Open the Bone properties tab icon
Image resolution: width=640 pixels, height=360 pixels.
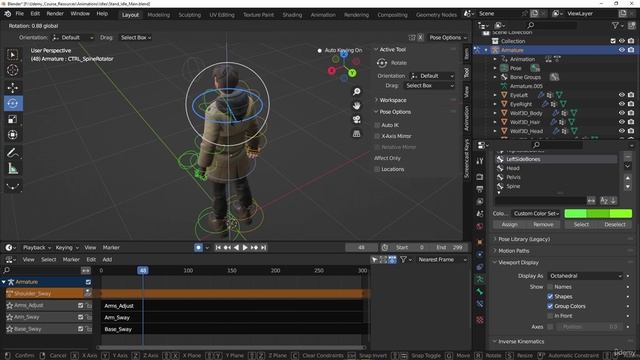click(480, 292)
